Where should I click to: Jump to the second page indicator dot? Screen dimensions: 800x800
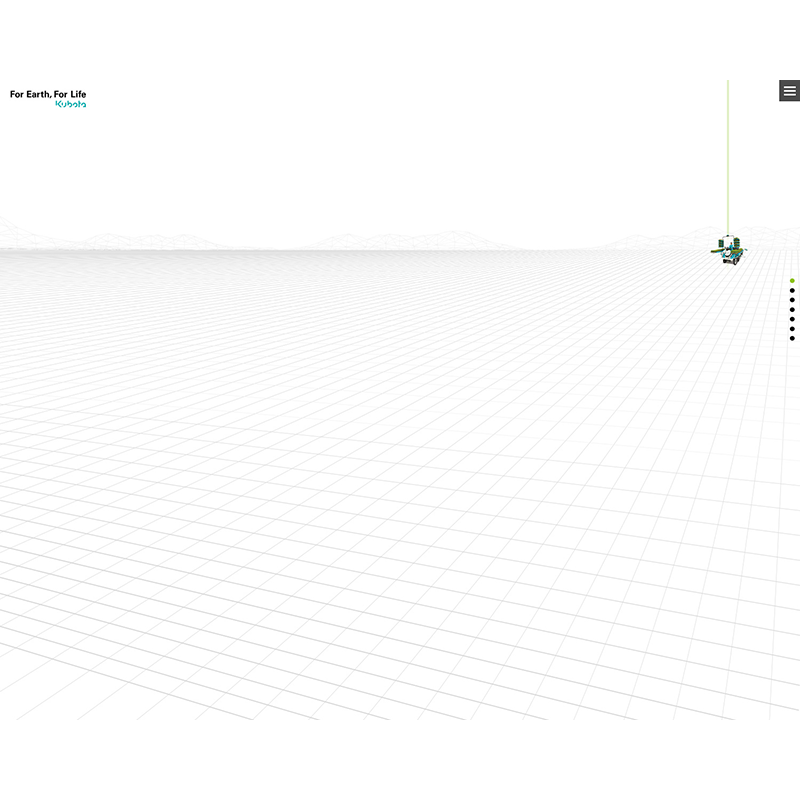(x=792, y=290)
